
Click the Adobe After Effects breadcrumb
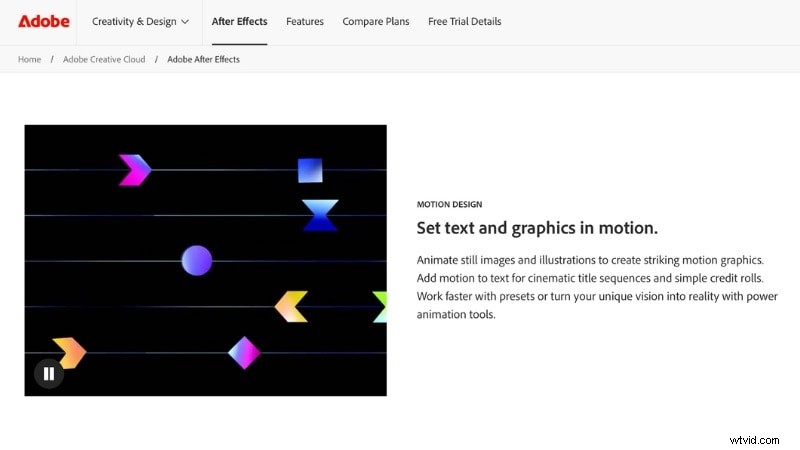204,59
